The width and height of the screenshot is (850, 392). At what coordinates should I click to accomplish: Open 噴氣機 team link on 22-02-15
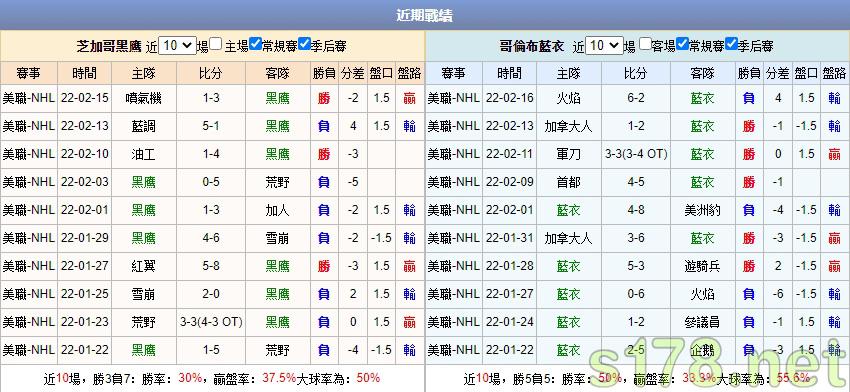144,98
